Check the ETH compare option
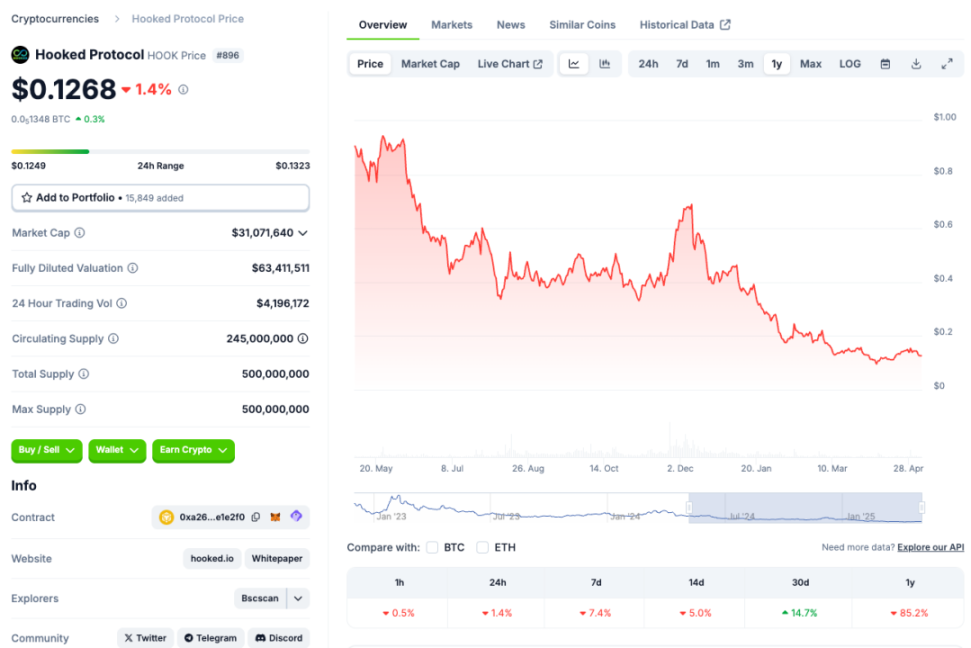The width and height of the screenshot is (971, 648). point(482,547)
